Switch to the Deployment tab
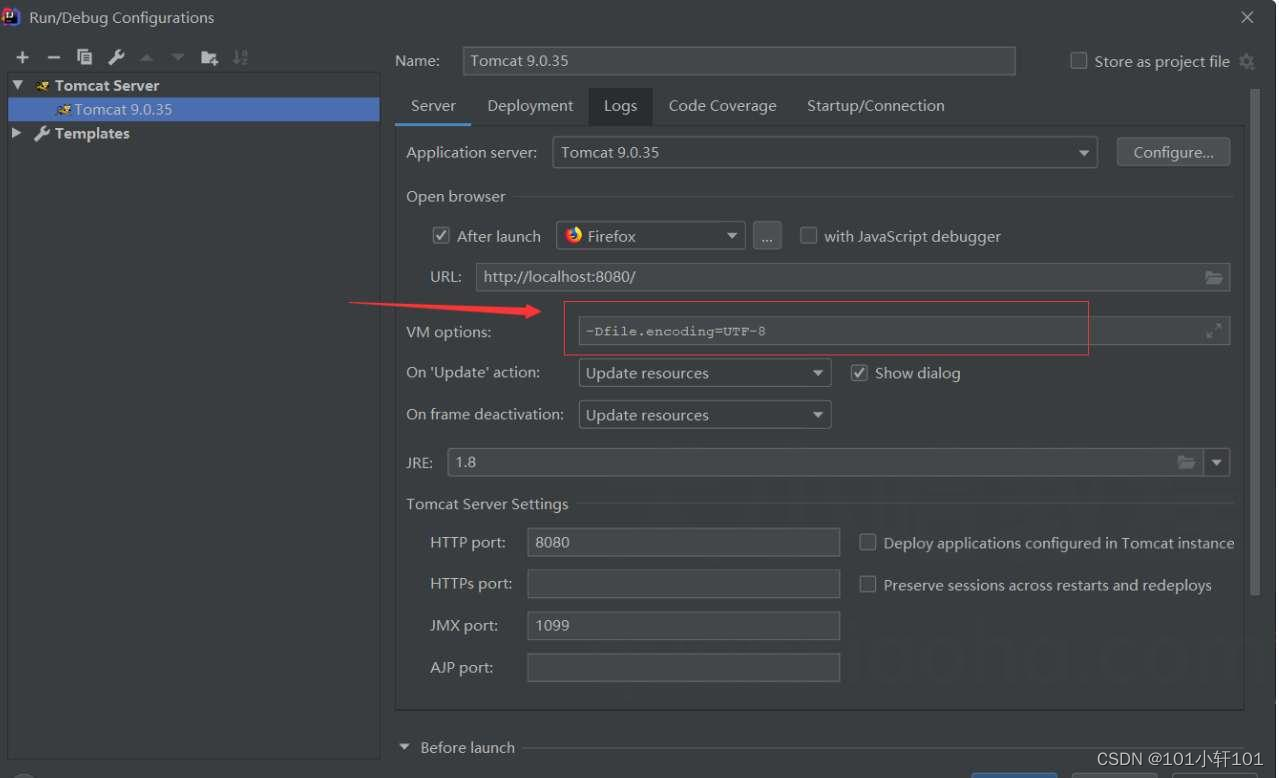1279x778 pixels. tap(530, 106)
